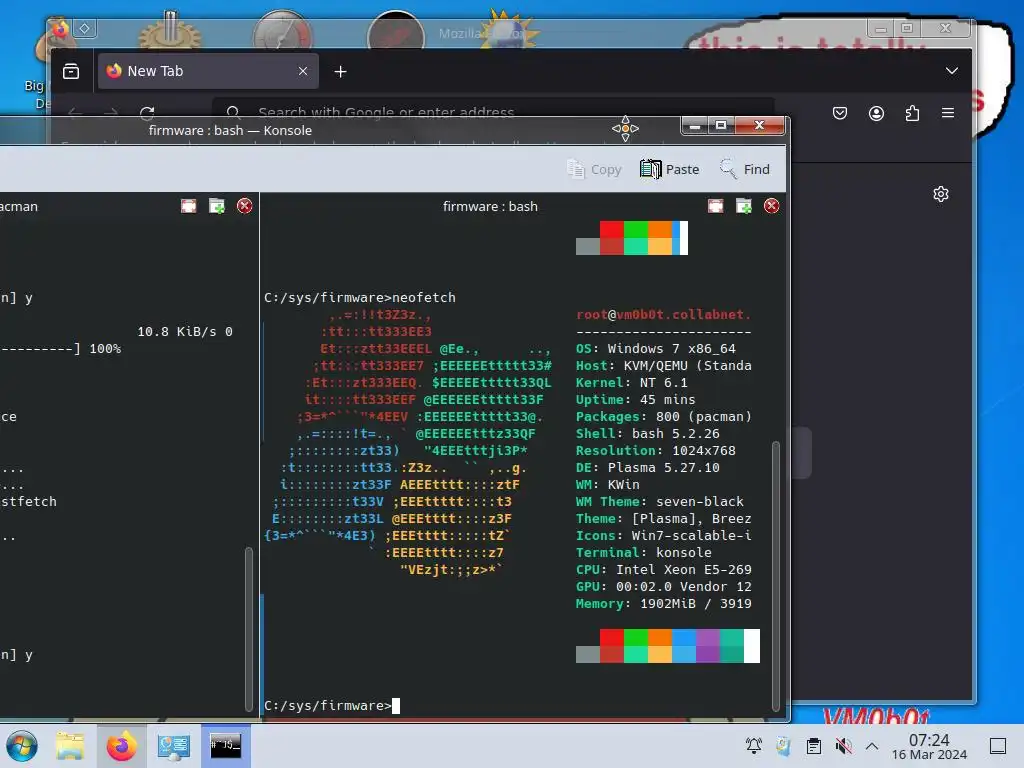Split the pacman pane with plus icon
This screenshot has height=768, width=1024.
pyautogui.click(x=216, y=206)
